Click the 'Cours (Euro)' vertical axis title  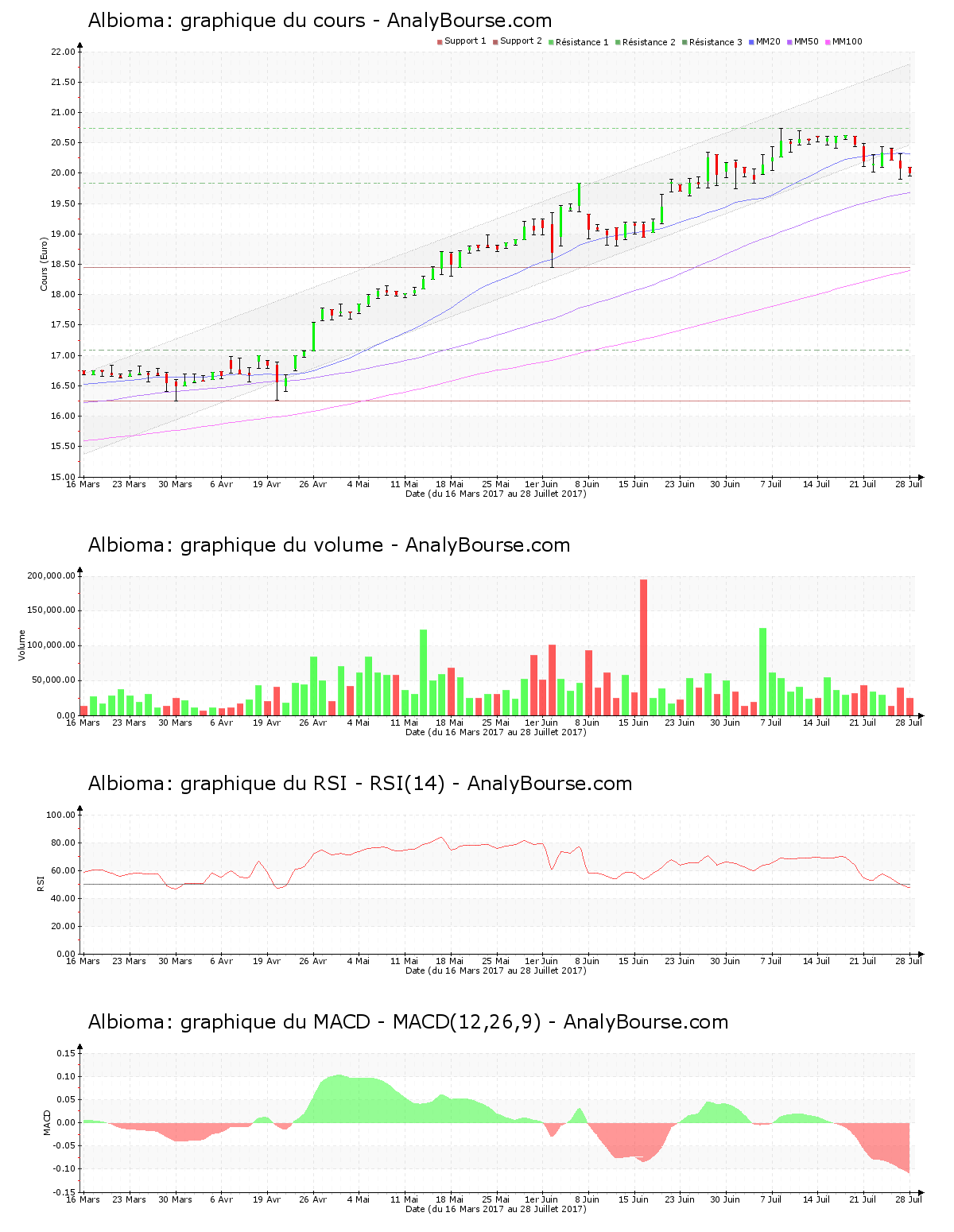tap(45, 264)
